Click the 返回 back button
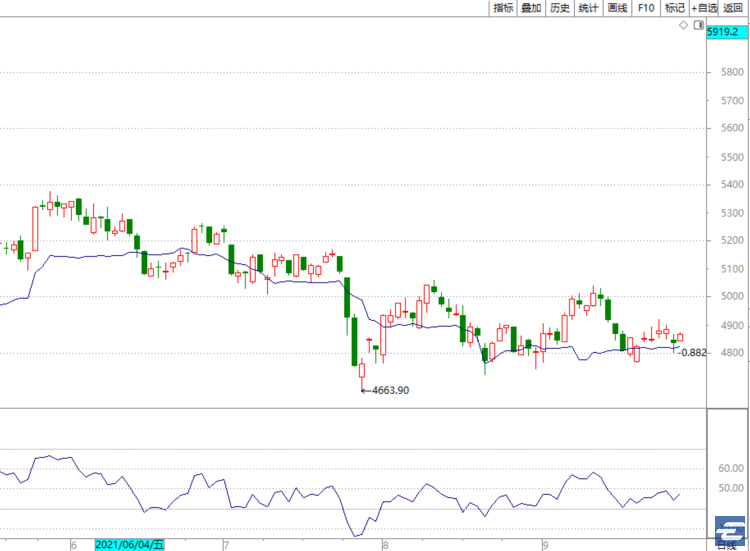 tap(733, 8)
